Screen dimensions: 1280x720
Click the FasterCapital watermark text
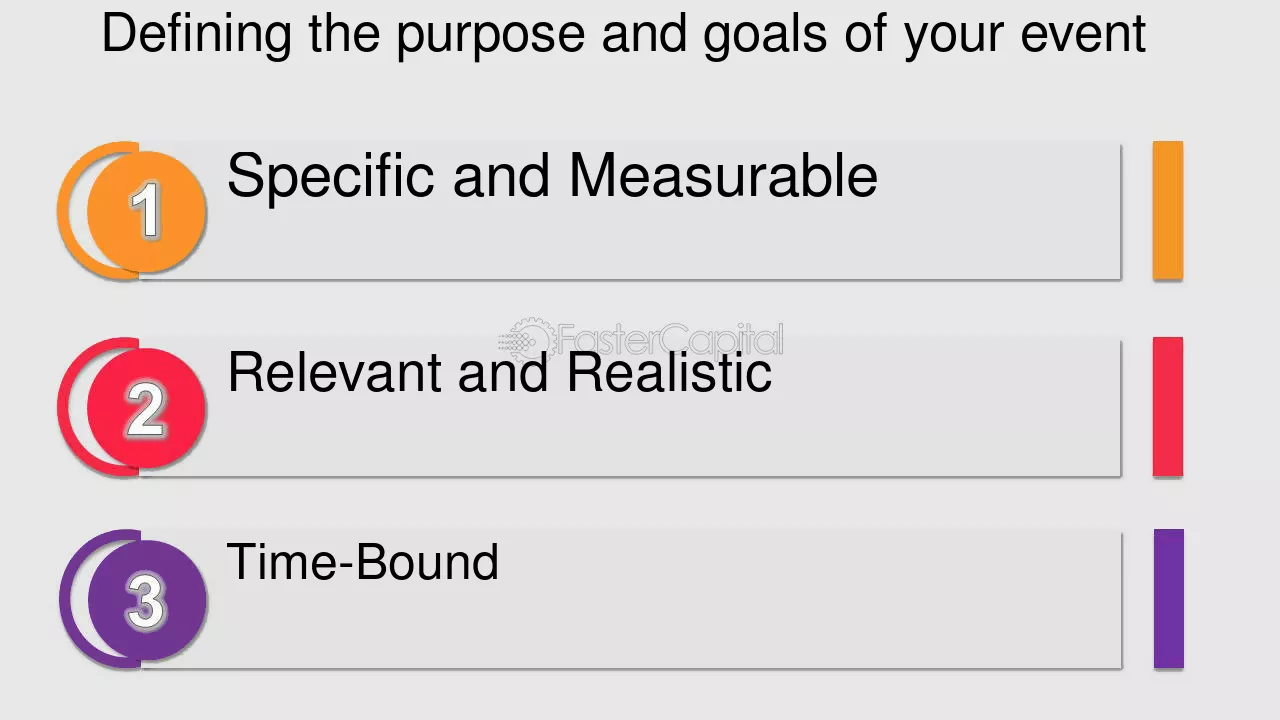pos(669,340)
